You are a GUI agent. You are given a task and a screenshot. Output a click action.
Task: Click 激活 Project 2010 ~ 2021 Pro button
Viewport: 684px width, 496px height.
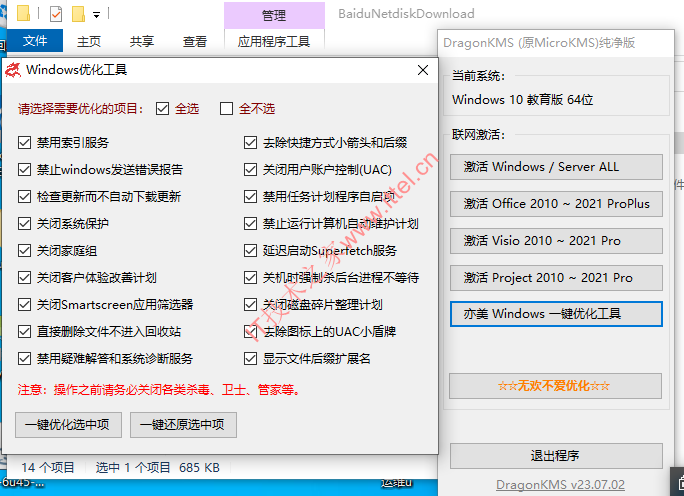pyautogui.click(x=556, y=278)
